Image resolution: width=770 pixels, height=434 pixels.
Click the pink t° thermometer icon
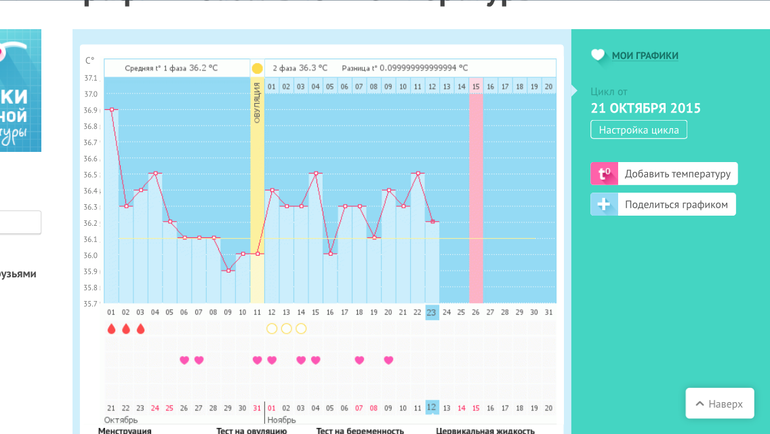(604, 173)
